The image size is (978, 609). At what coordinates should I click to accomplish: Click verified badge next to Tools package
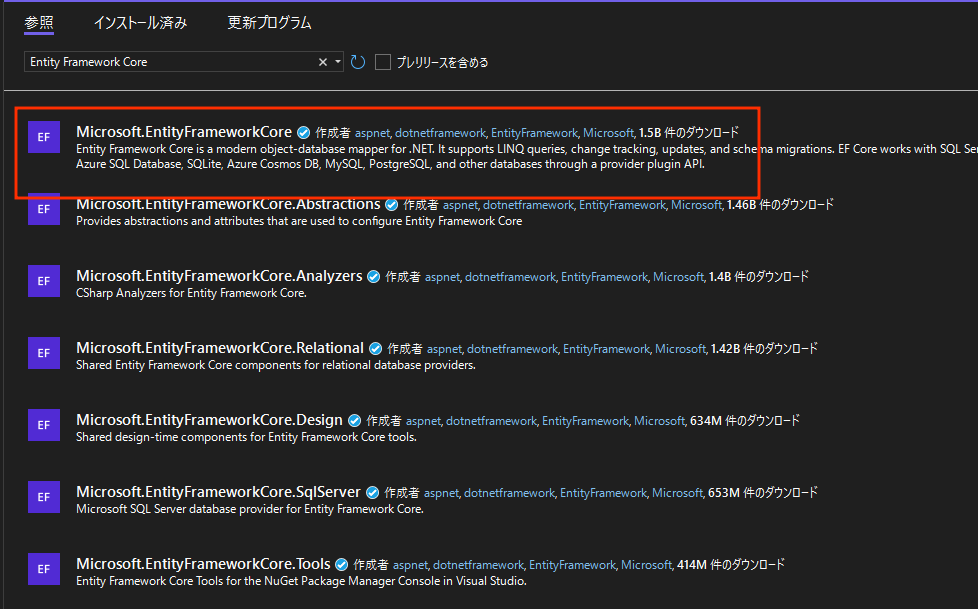click(x=342, y=565)
